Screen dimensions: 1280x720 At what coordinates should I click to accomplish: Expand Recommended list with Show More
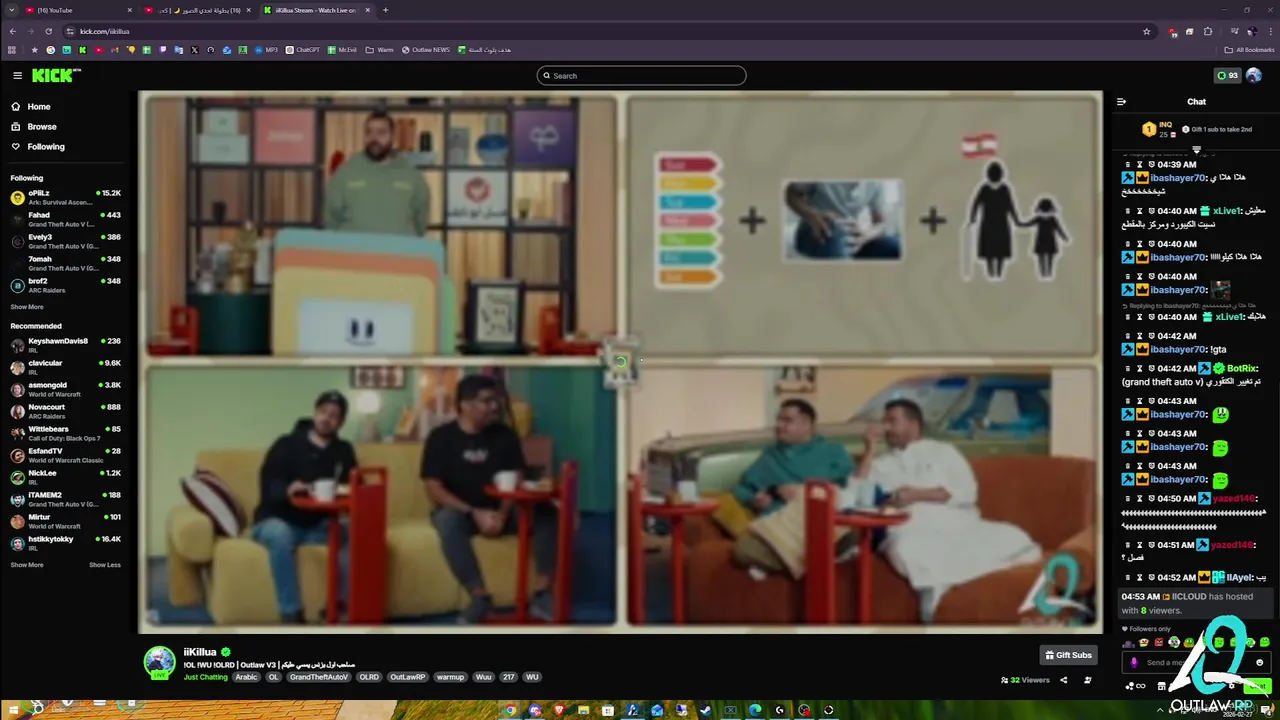point(27,565)
